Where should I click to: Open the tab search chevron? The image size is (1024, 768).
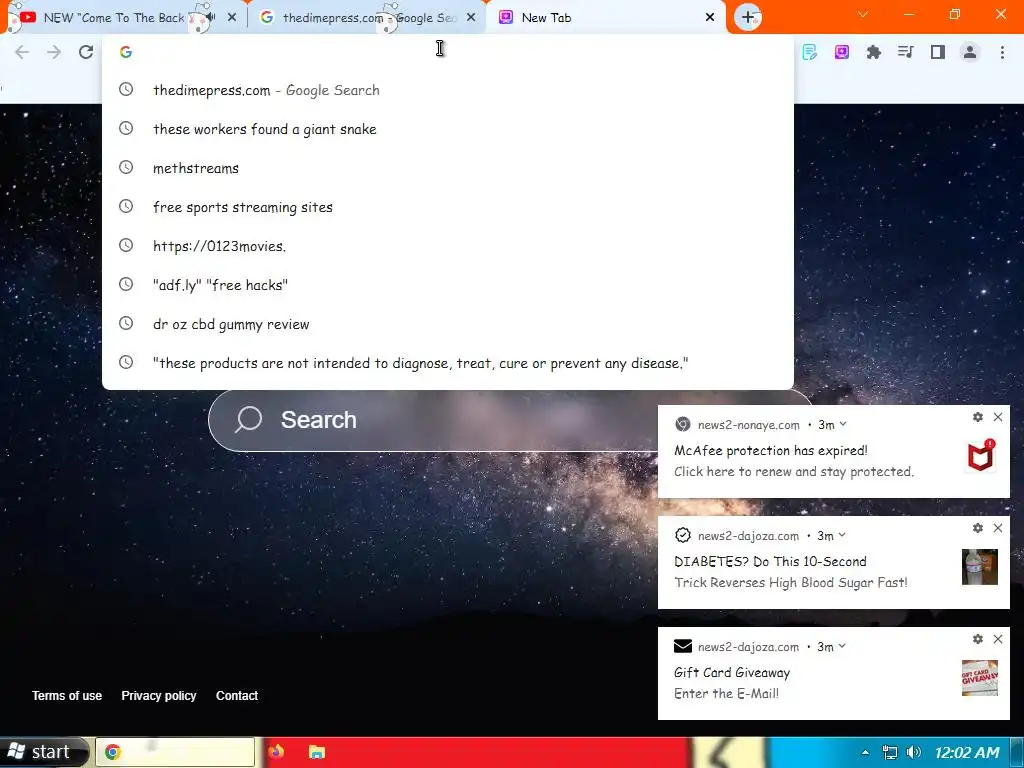pos(863,14)
